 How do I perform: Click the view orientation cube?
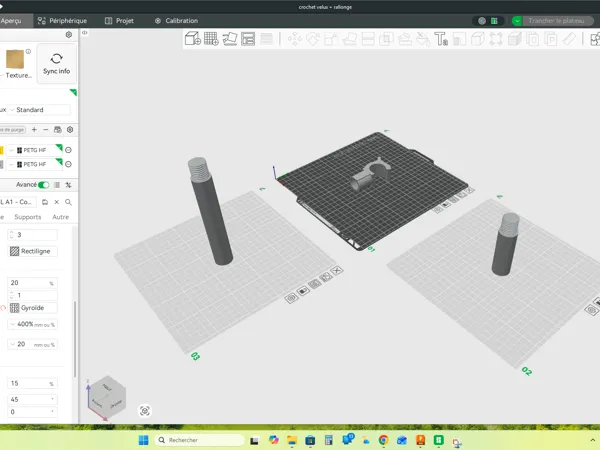106,398
